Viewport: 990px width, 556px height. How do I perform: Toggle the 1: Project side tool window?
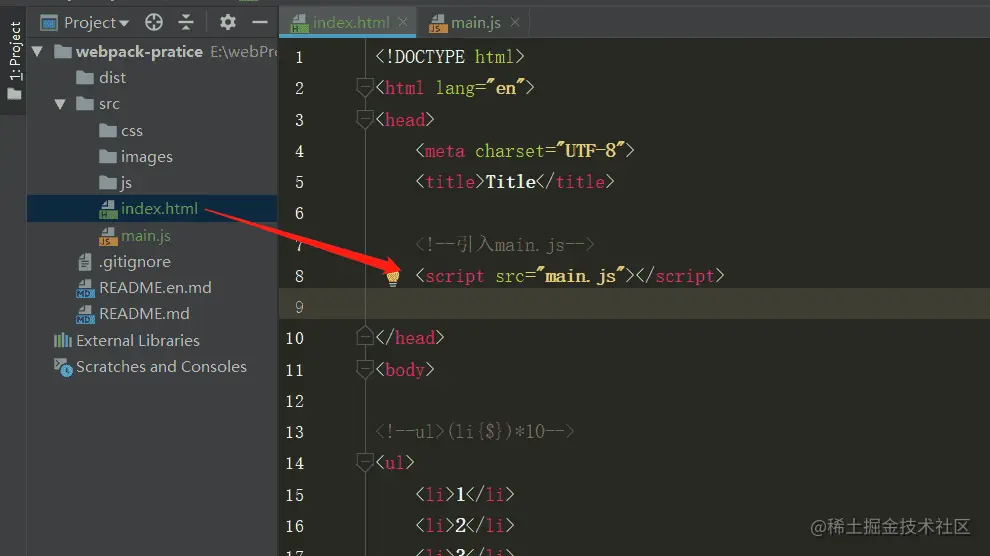click(x=14, y=60)
